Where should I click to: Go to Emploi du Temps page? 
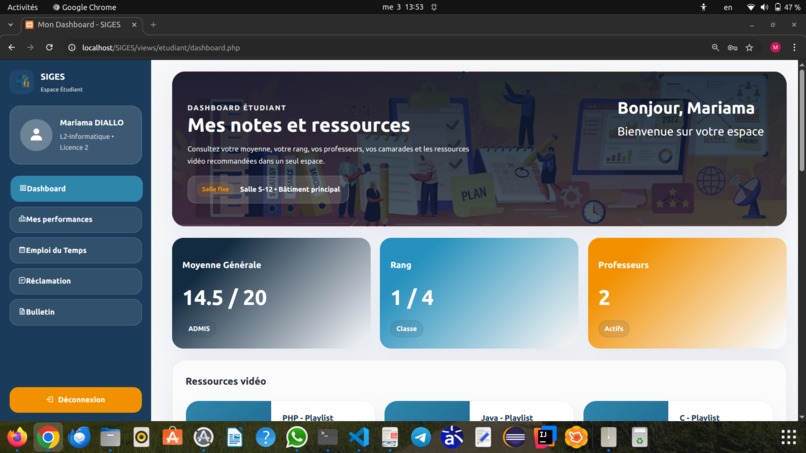(76, 250)
